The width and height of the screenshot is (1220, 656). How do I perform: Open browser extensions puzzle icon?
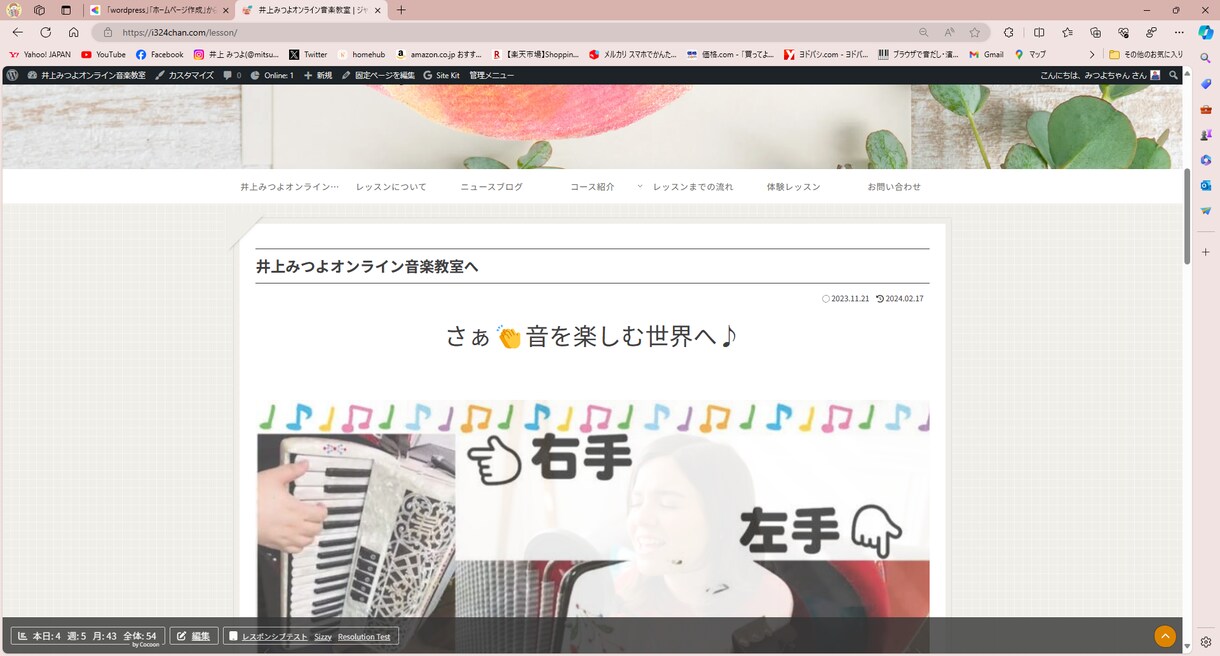pyautogui.click(x=1009, y=32)
